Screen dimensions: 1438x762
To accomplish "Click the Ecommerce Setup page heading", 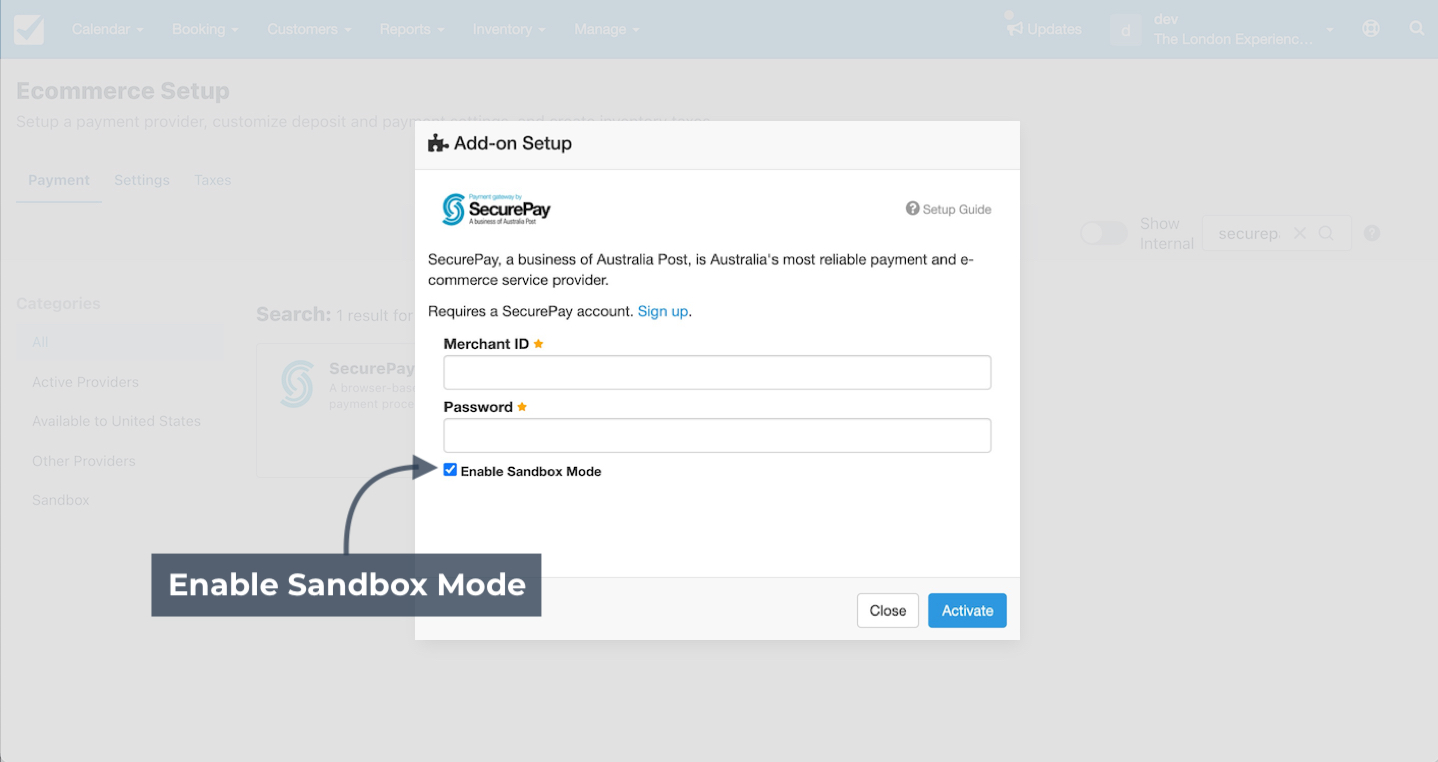I will pyautogui.click(x=123, y=91).
